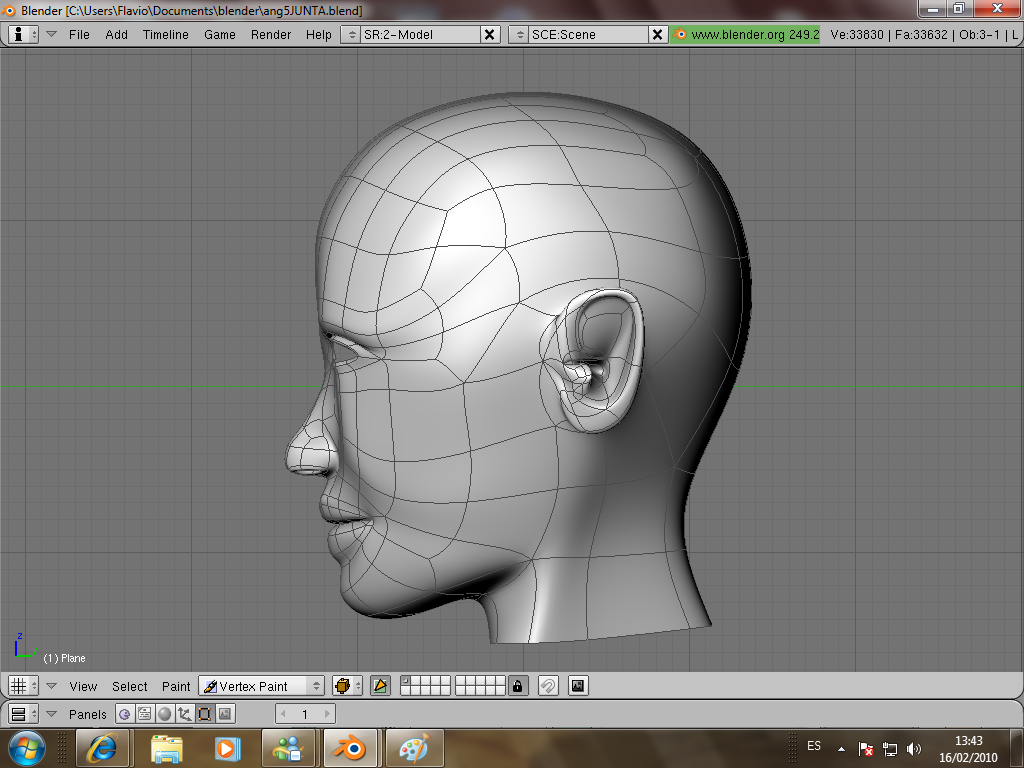Collapse the top header menus triangle
The image size is (1024, 768).
tap(52, 34)
